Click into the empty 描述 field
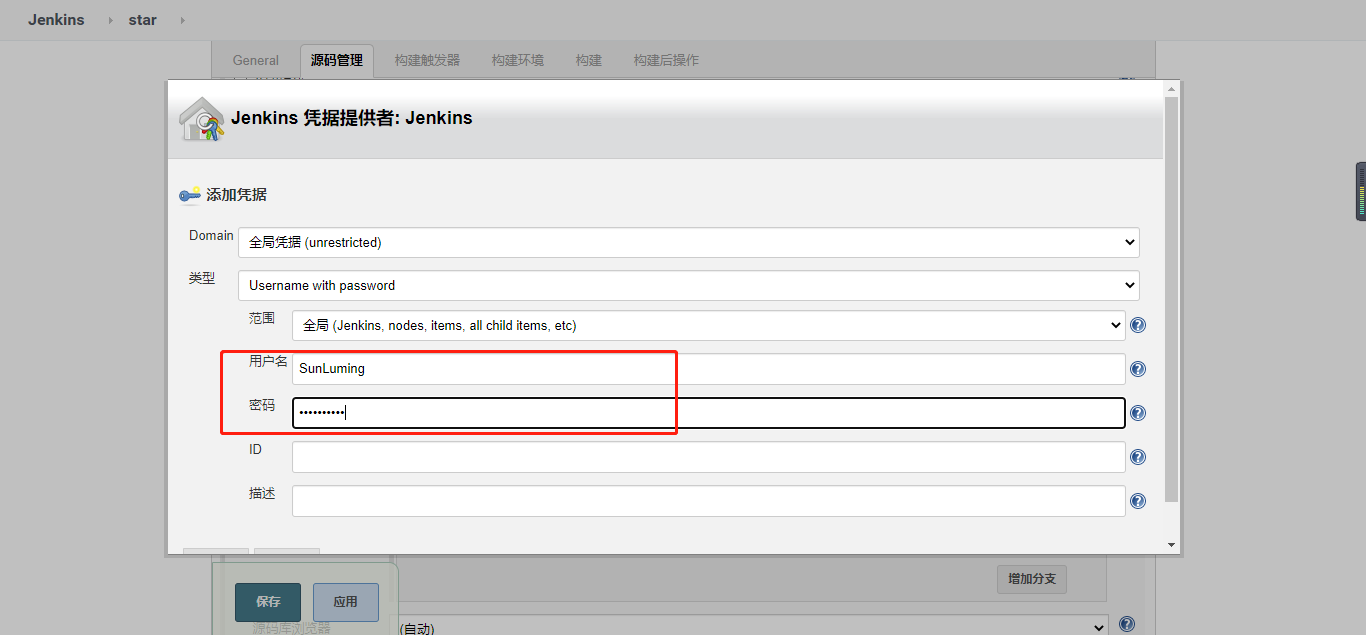The height and width of the screenshot is (635, 1366). 709,501
